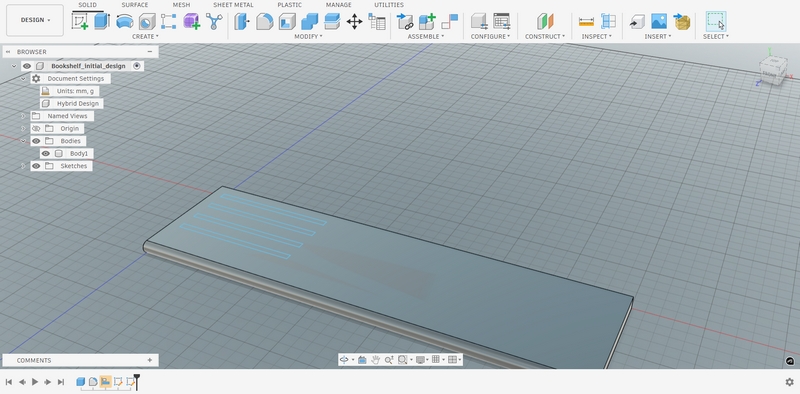800x394 pixels.
Task: Switch to the SHEET METAL tab
Action: pyautogui.click(x=233, y=5)
